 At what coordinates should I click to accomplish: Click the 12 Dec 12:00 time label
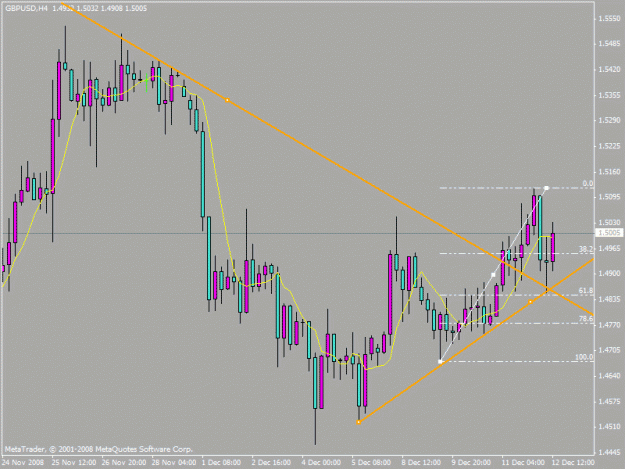point(573,463)
